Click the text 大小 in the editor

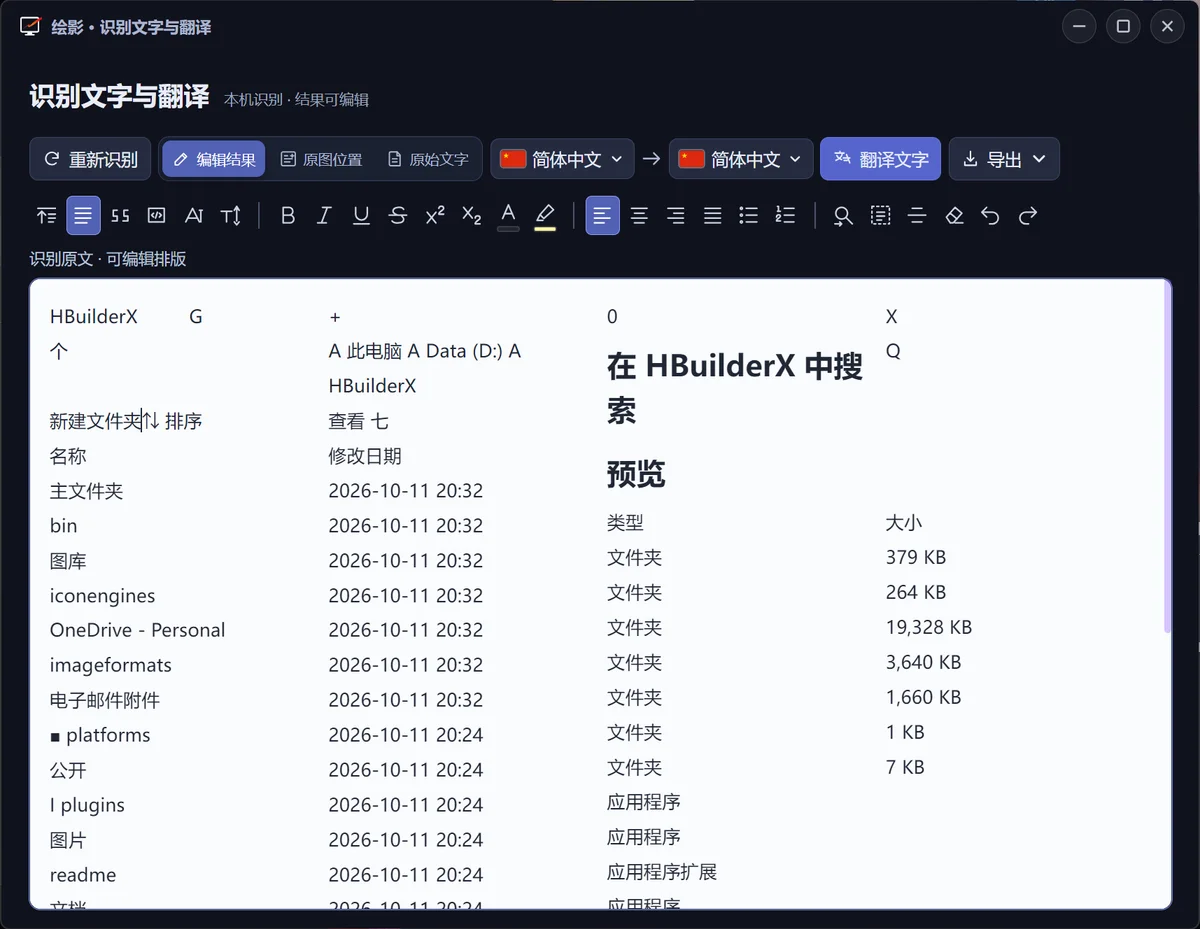(904, 522)
